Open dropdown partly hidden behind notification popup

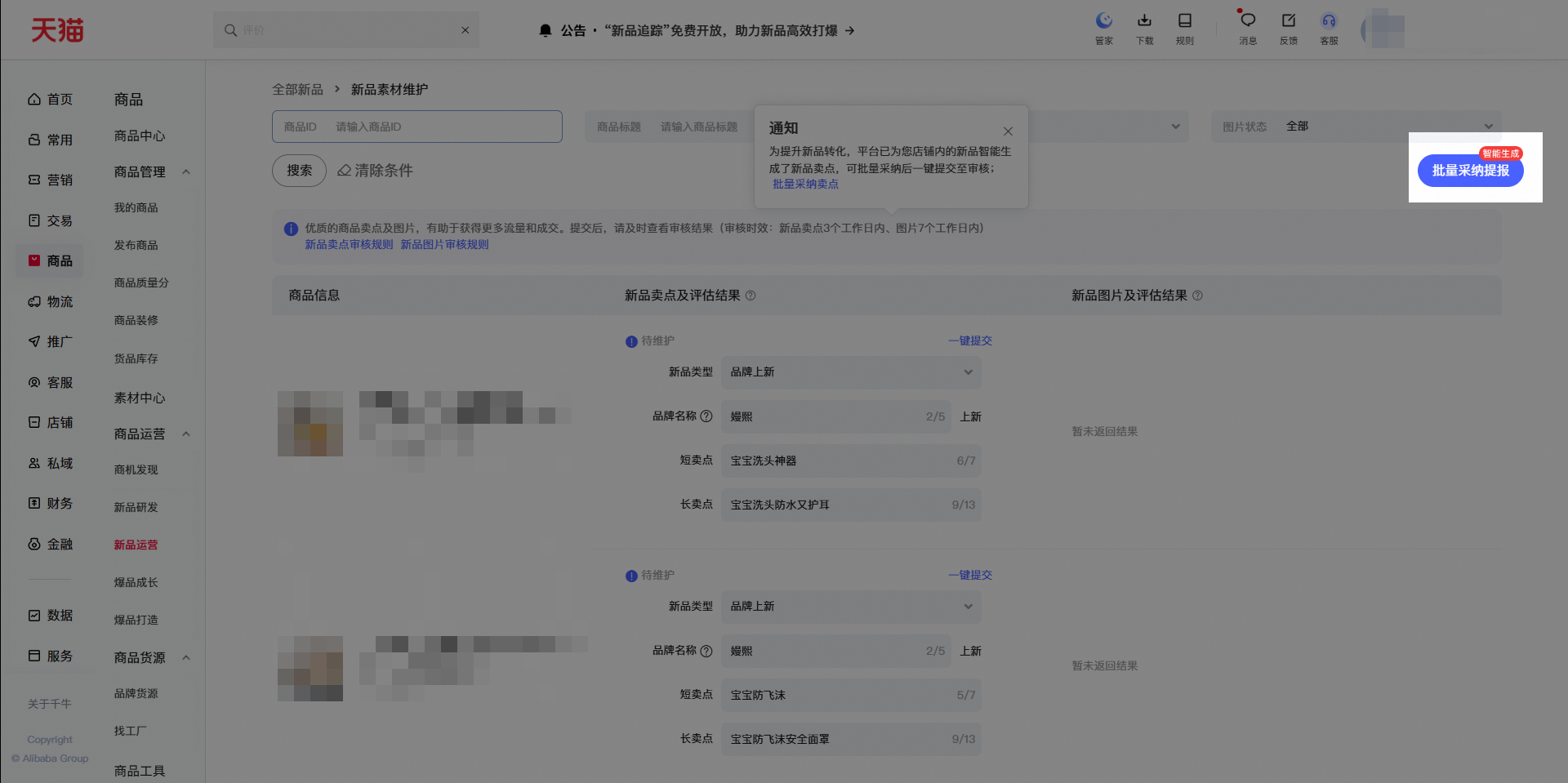tap(1176, 127)
